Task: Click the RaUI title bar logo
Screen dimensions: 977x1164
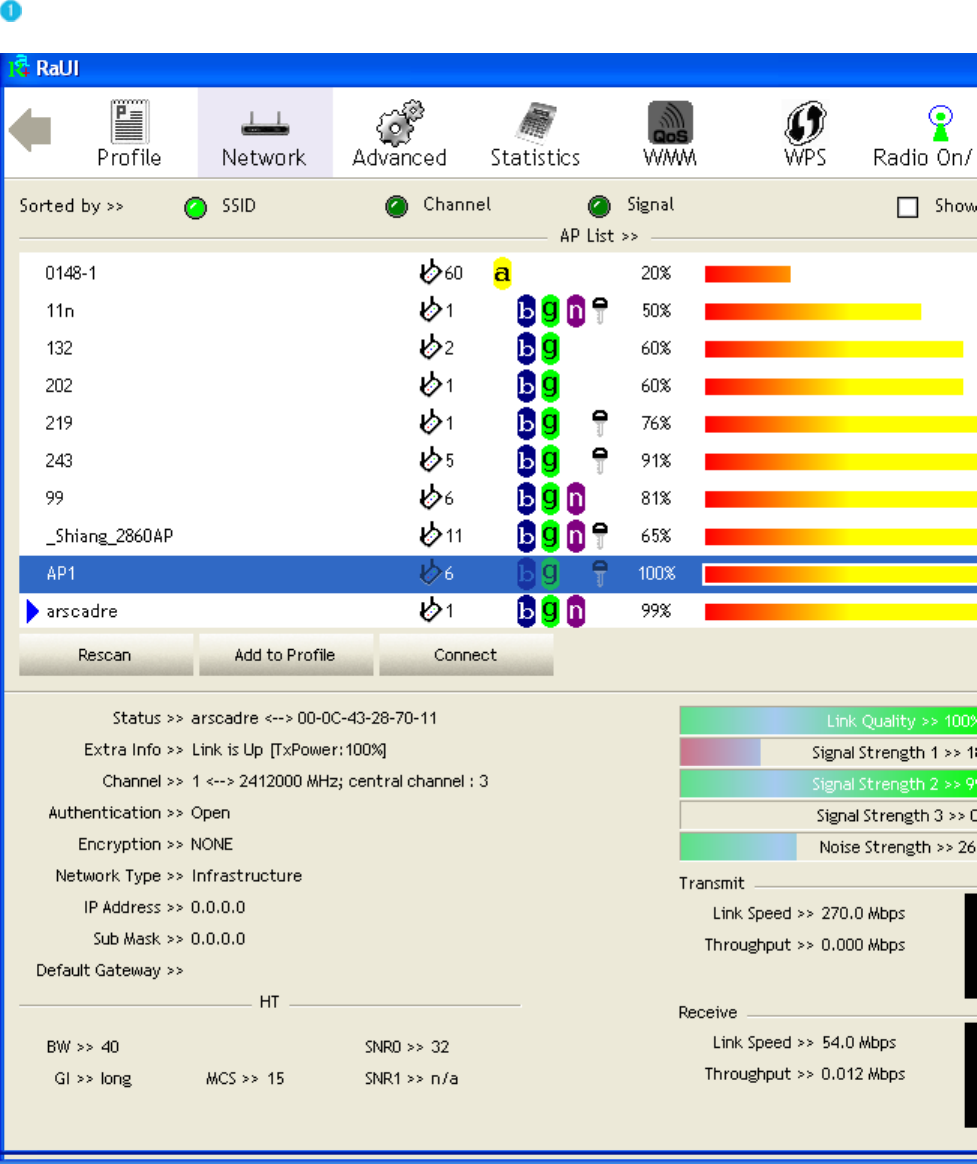Action: [x=18, y=67]
